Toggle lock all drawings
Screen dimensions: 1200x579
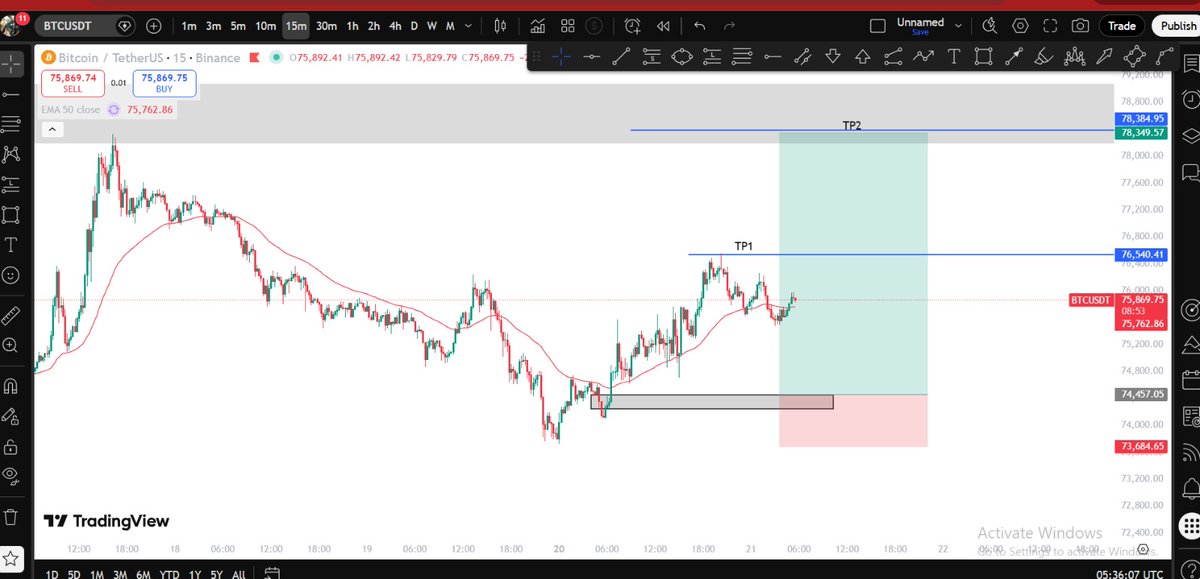tap(11, 446)
